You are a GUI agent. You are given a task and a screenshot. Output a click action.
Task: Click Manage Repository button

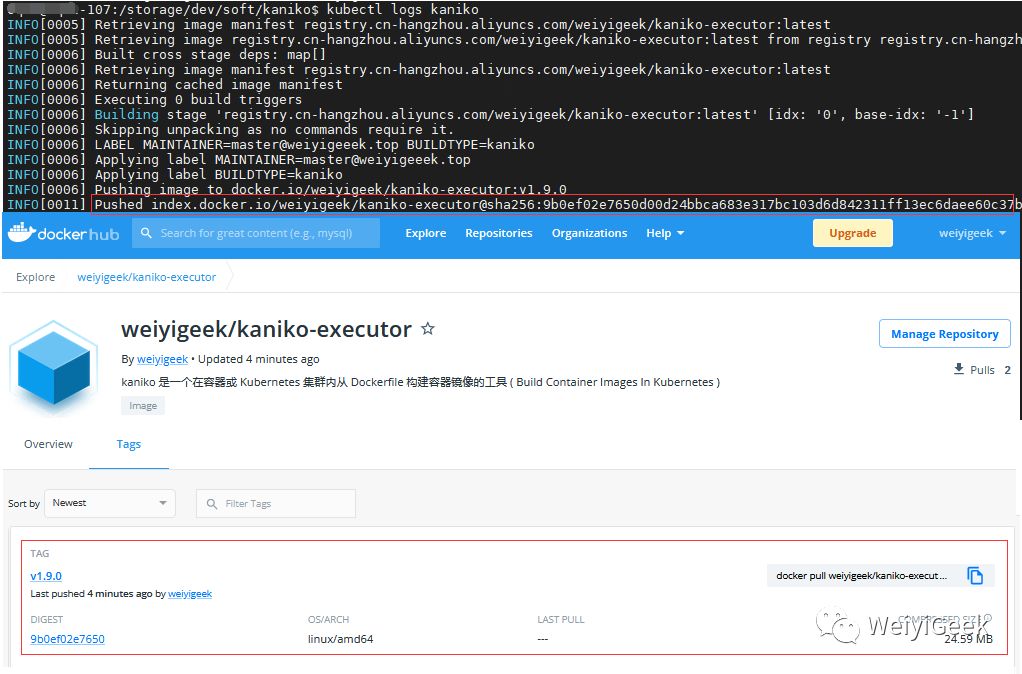(x=944, y=334)
